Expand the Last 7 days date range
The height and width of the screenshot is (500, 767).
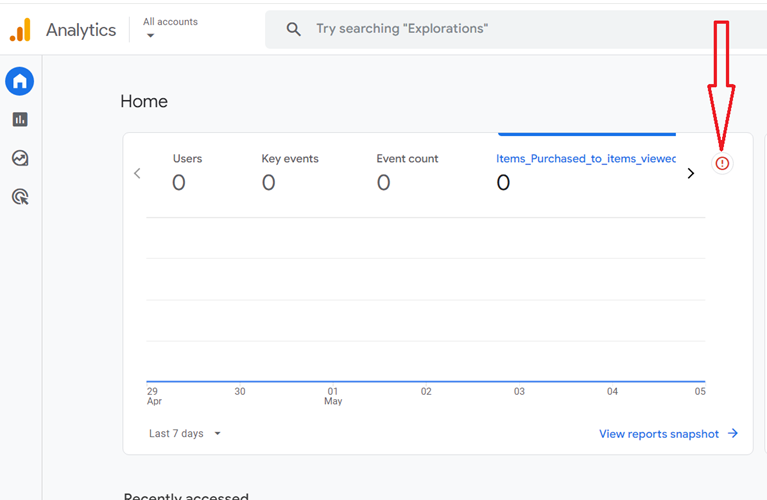pyautogui.click(x=185, y=433)
